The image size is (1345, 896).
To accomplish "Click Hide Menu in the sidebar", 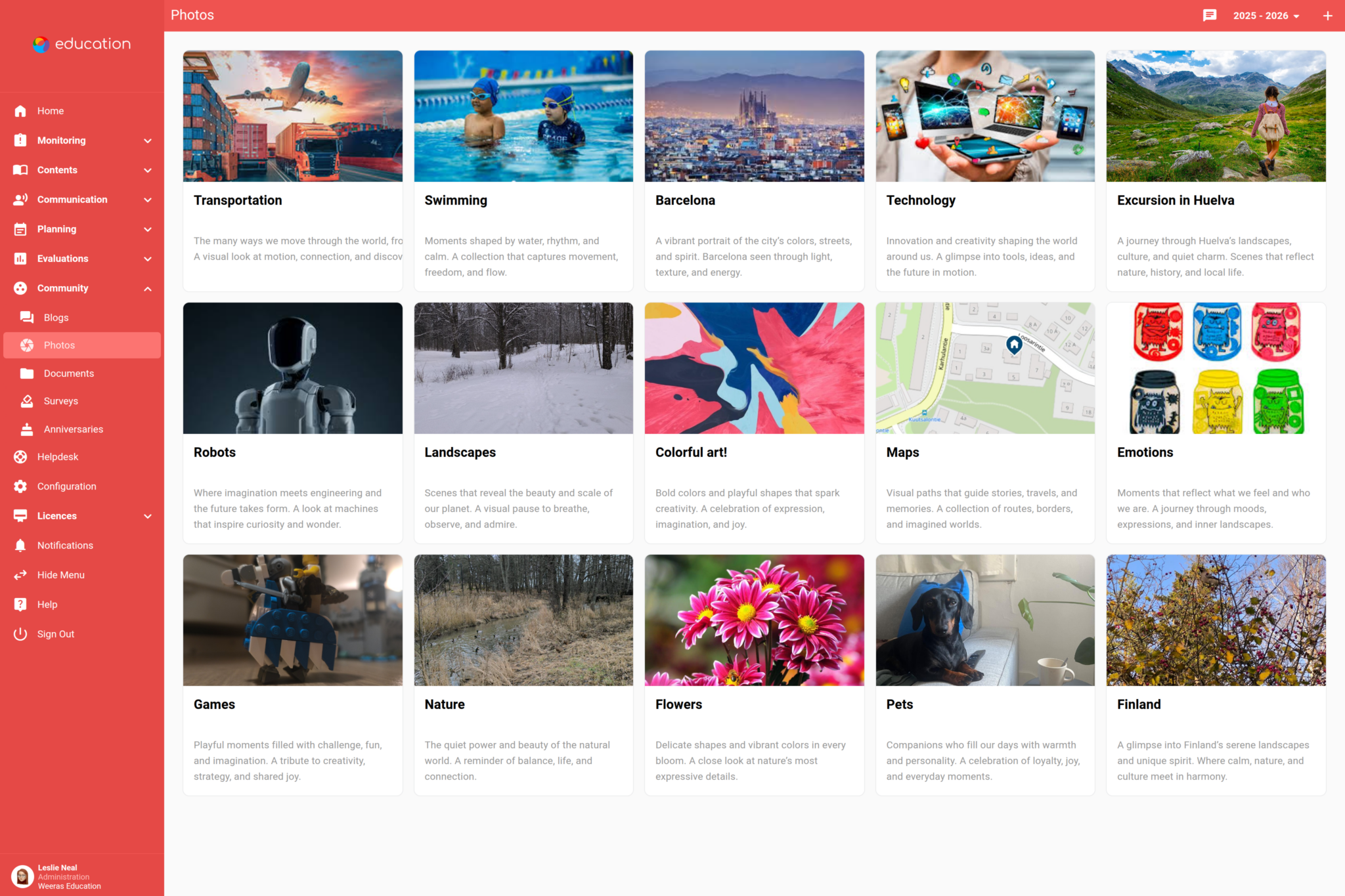I will [x=60, y=574].
